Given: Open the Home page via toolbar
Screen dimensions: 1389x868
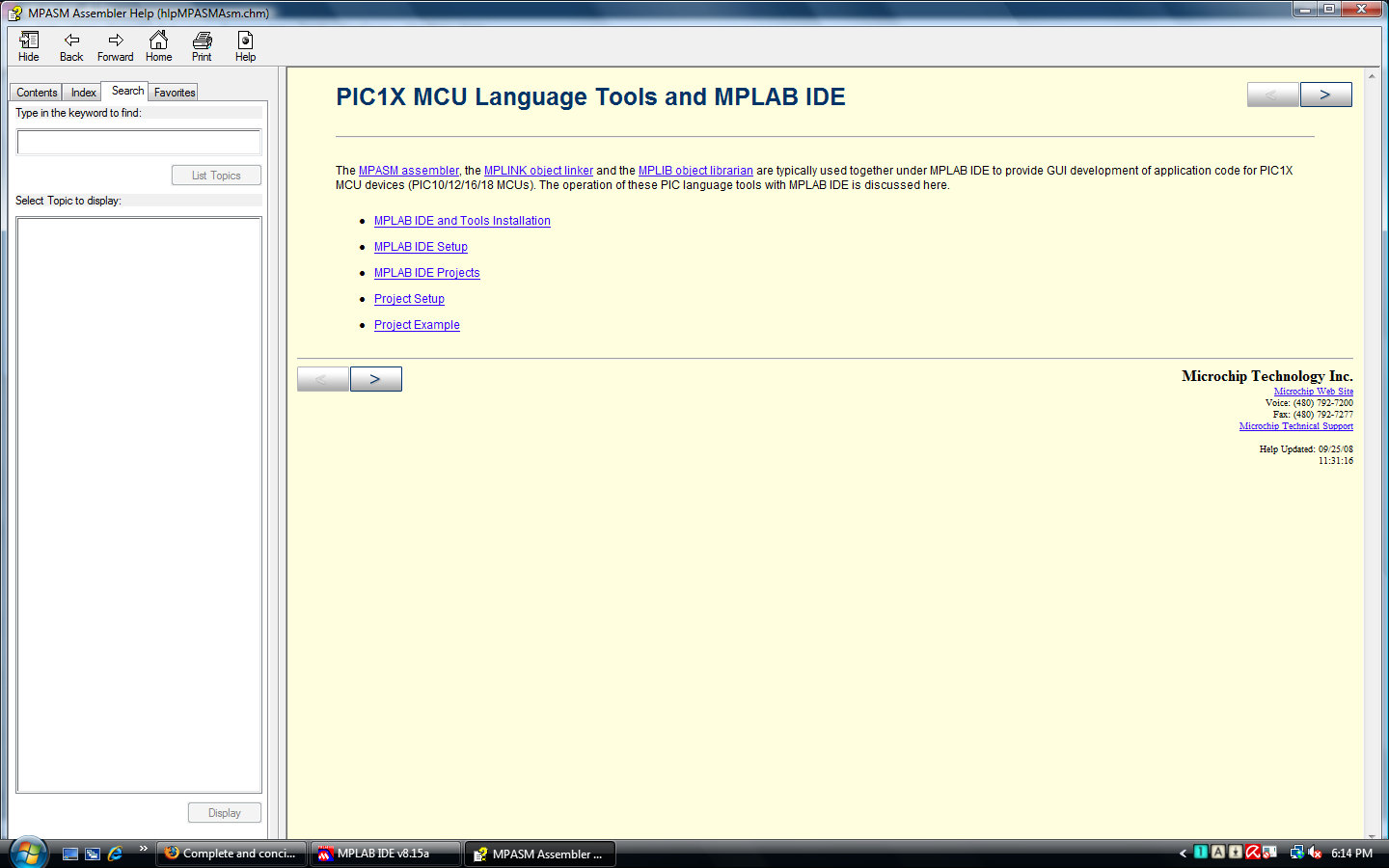Looking at the screenshot, I should point(158,46).
